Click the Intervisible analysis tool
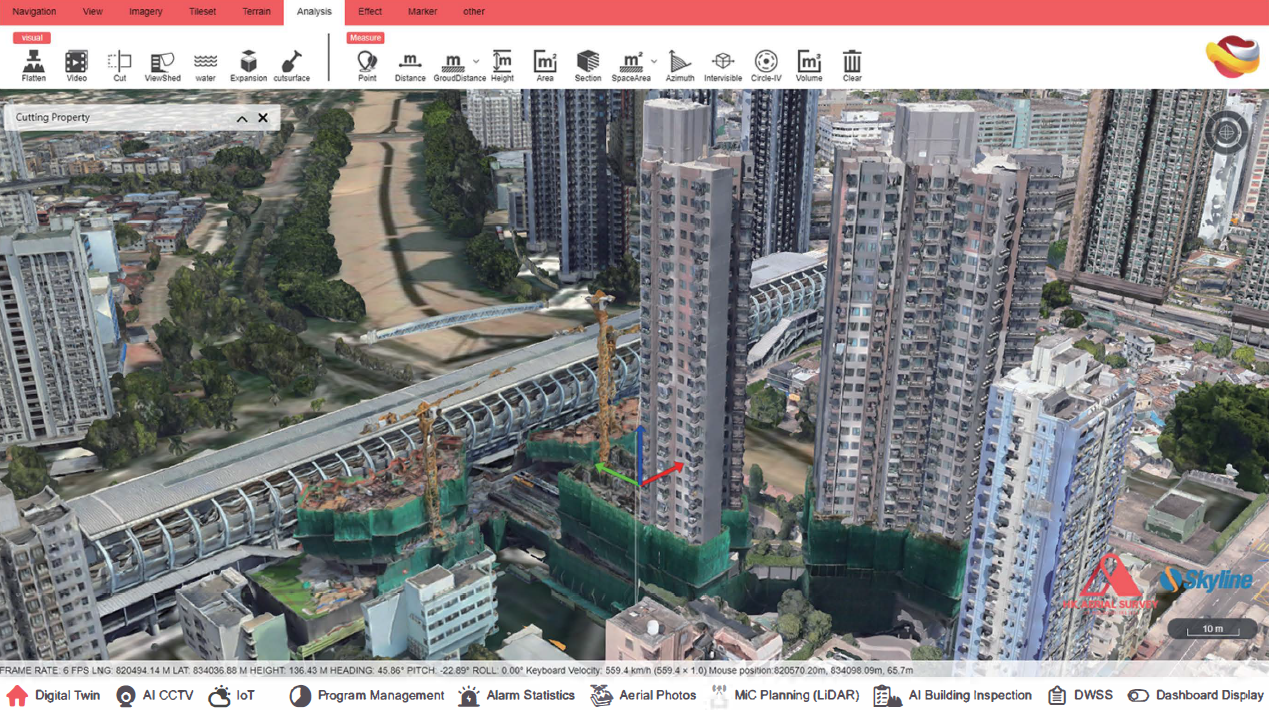1269x710 pixels. pyautogui.click(x=722, y=64)
